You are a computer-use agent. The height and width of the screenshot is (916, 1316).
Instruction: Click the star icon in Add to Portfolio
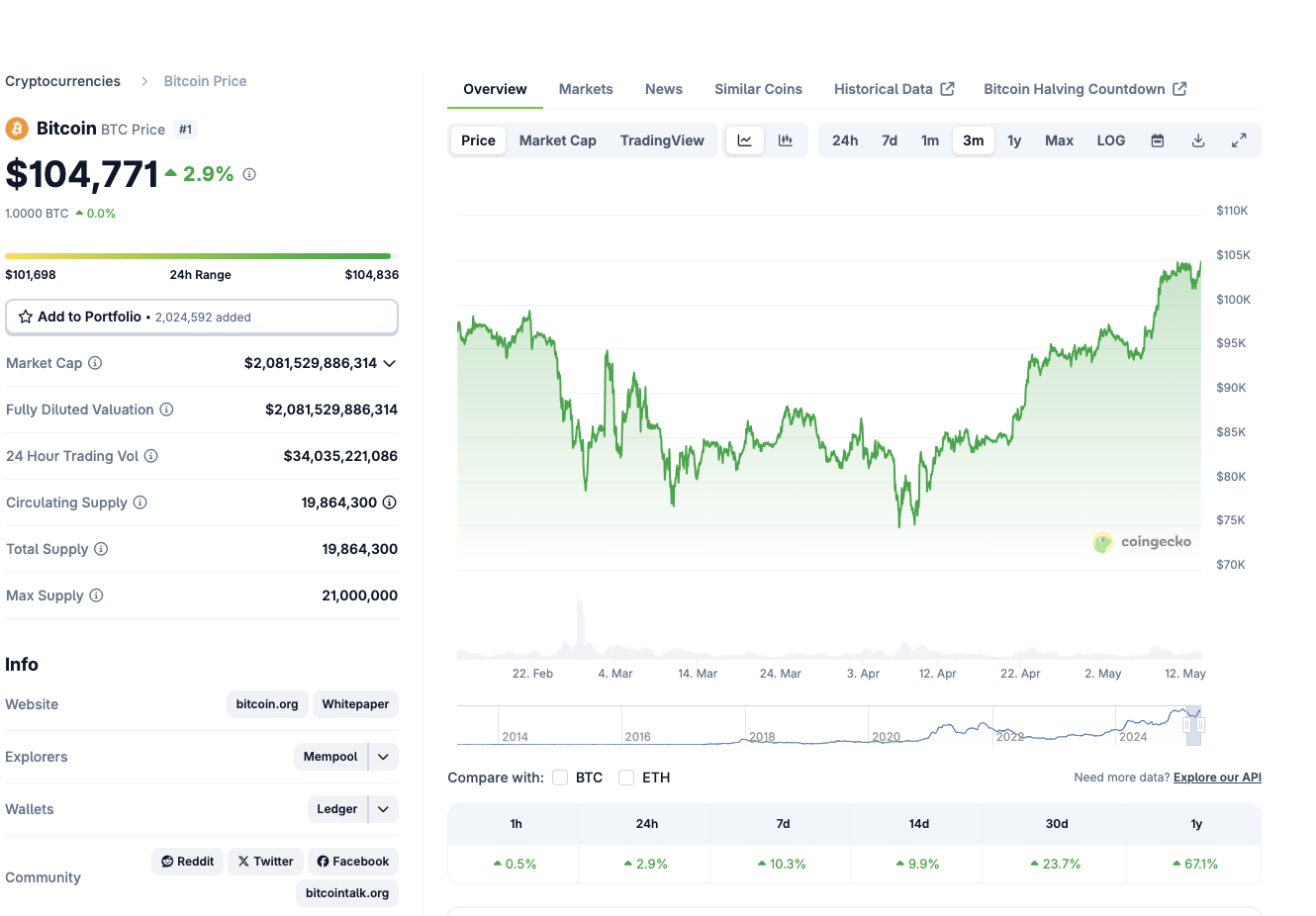click(26, 317)
